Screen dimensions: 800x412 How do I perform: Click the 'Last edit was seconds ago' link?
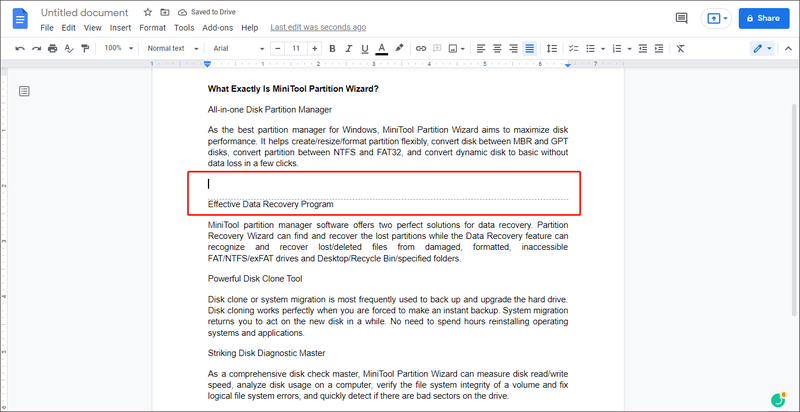[x=318, y=28]
